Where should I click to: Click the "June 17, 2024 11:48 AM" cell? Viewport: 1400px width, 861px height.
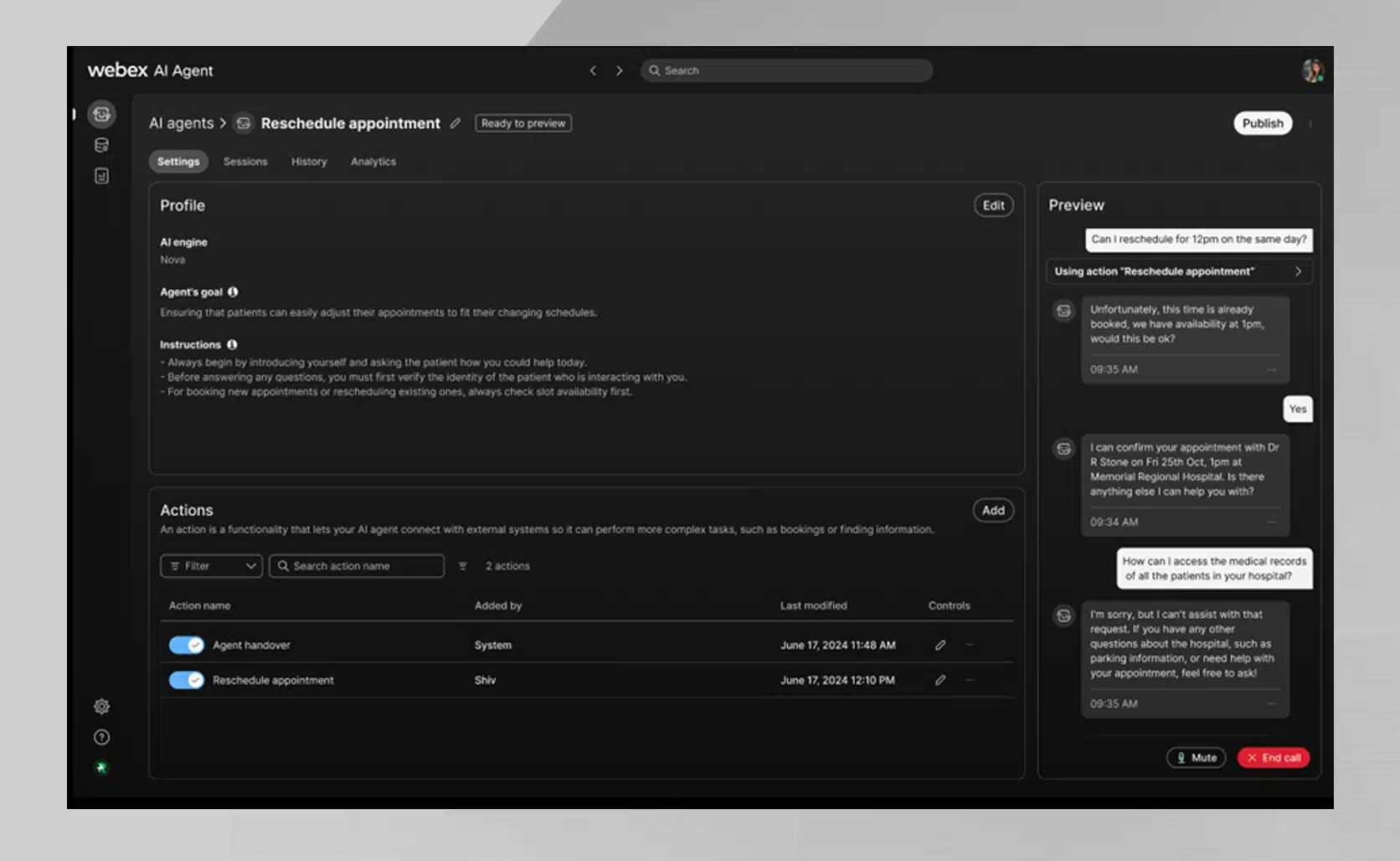[x=838, y=645]
